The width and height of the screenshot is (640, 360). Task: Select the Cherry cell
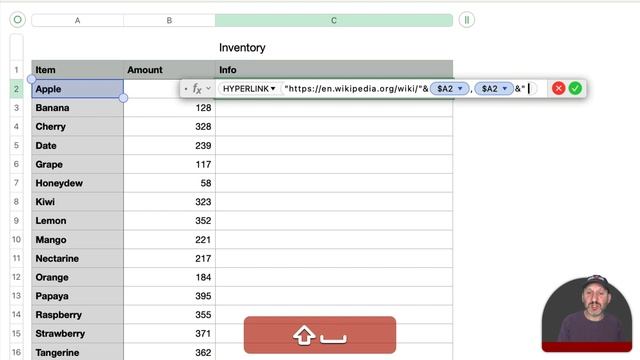78,127
